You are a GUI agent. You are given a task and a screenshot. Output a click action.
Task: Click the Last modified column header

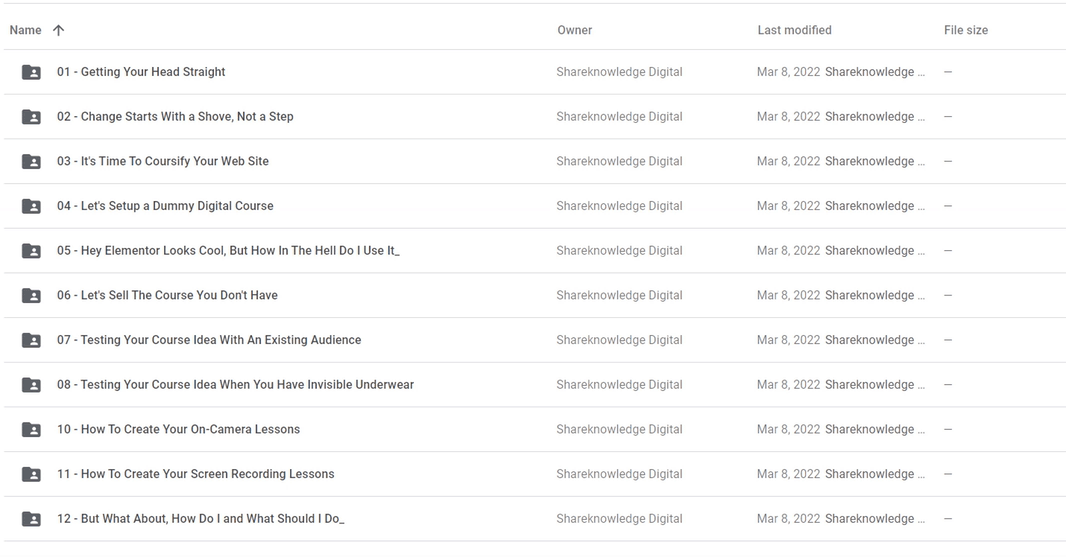click(794, 30)
